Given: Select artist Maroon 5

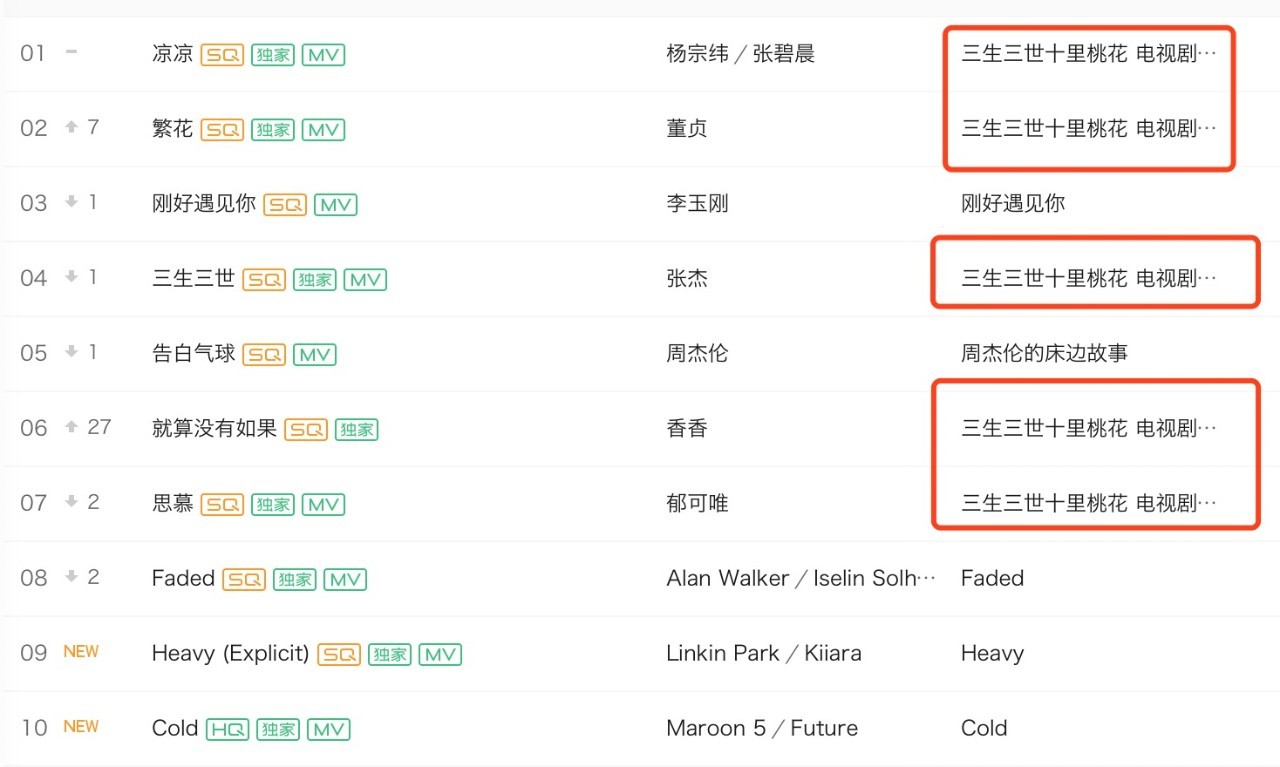Looking at the screenshot, I should click(x=716, y=729).
